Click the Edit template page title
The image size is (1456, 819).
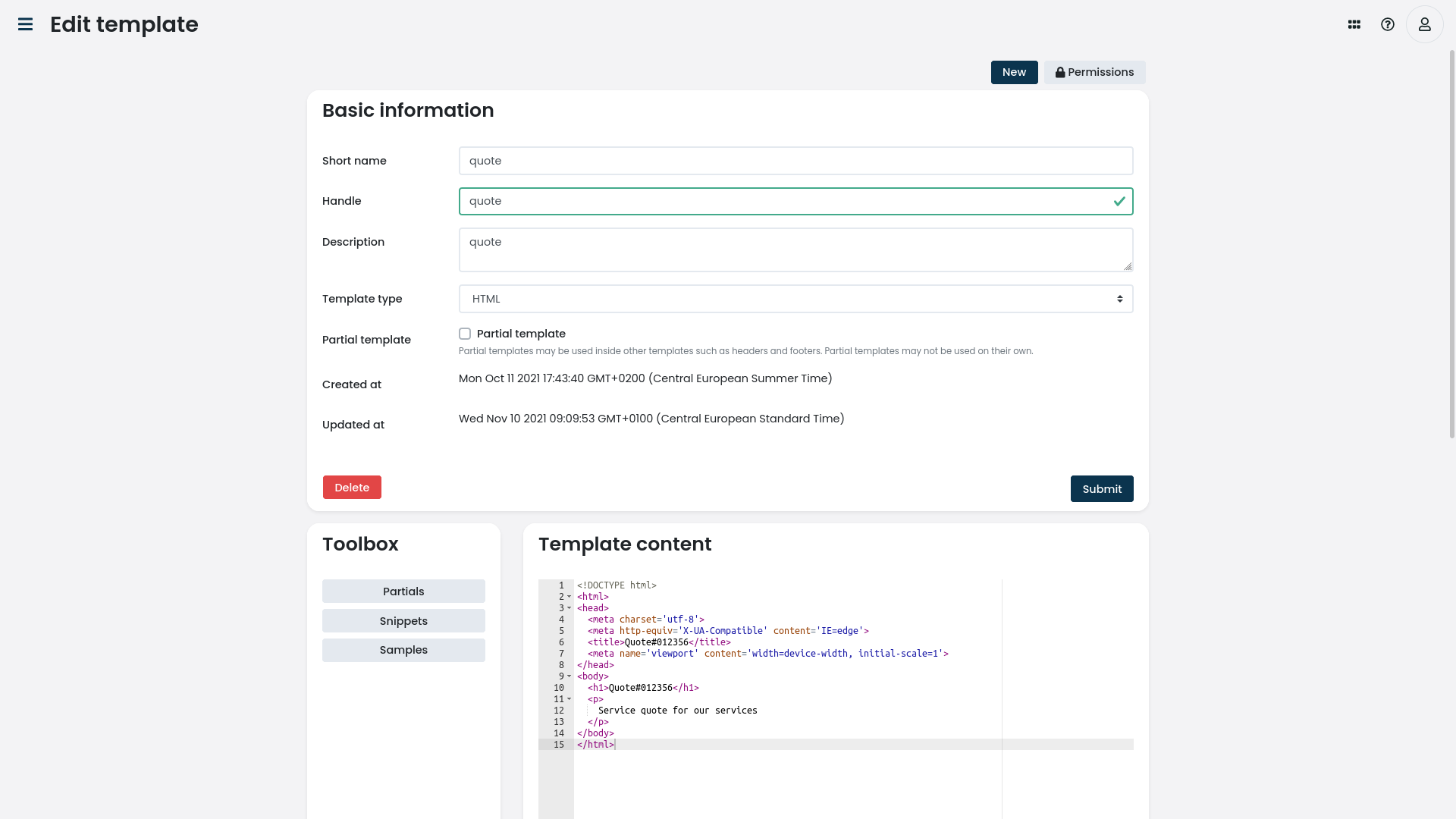coord(124,24)
